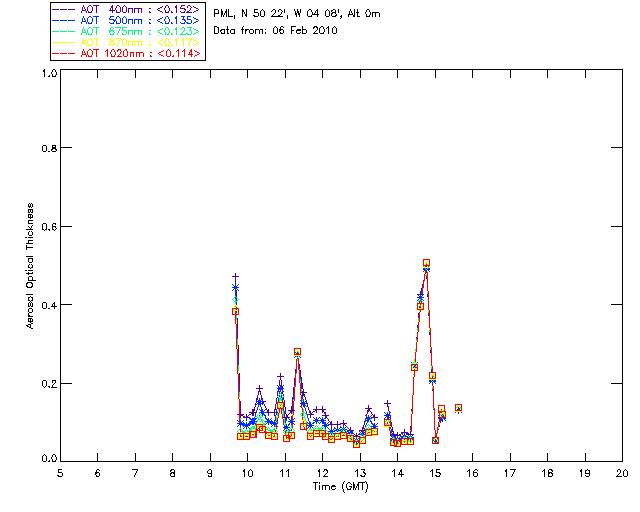The width and height of the screenshot is (640, 512).
Task: Click the x-axis label 20
Action: coord(622,474)
